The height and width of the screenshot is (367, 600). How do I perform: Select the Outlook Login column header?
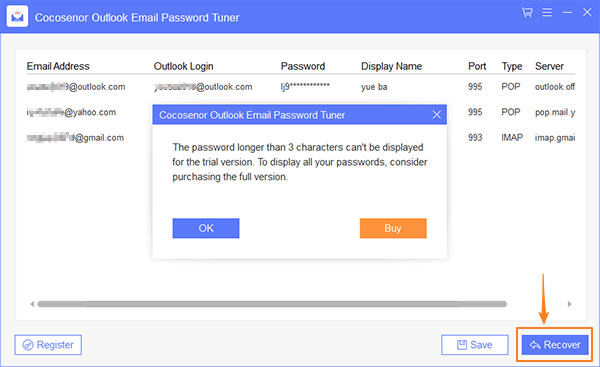pos(183,66)
